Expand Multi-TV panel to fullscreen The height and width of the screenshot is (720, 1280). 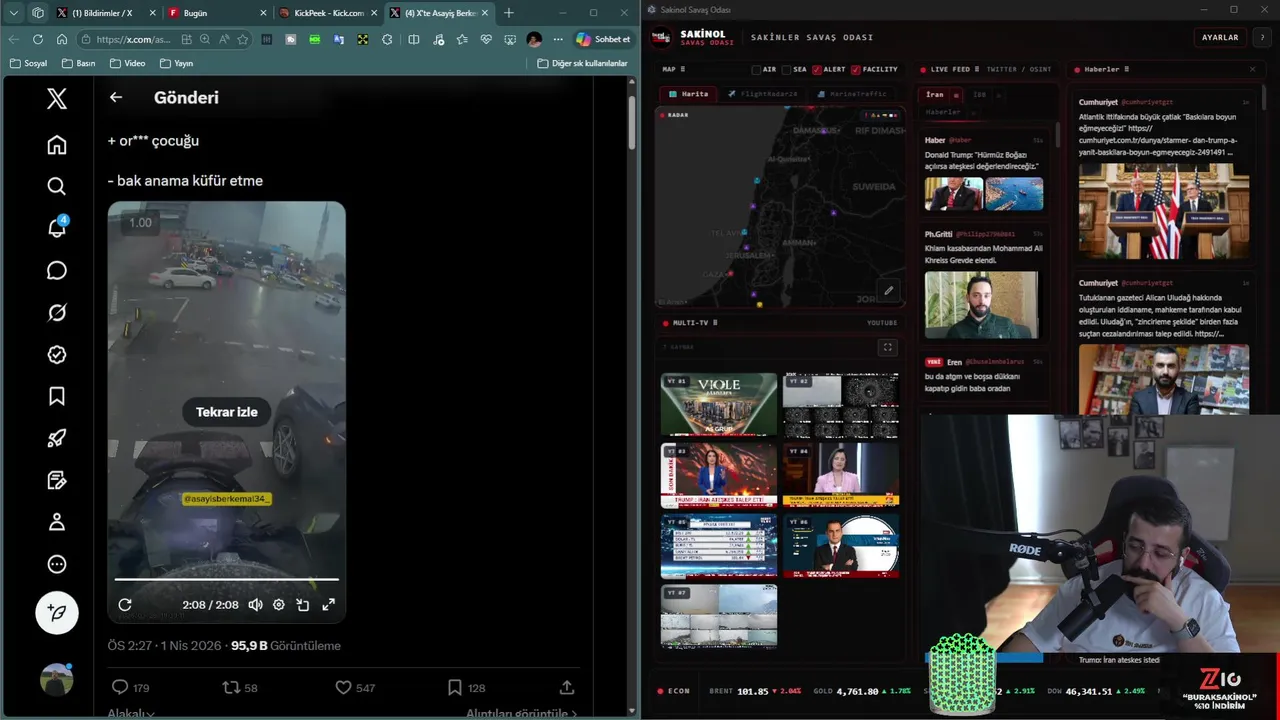pyautogui.click(x=887, y=347)
